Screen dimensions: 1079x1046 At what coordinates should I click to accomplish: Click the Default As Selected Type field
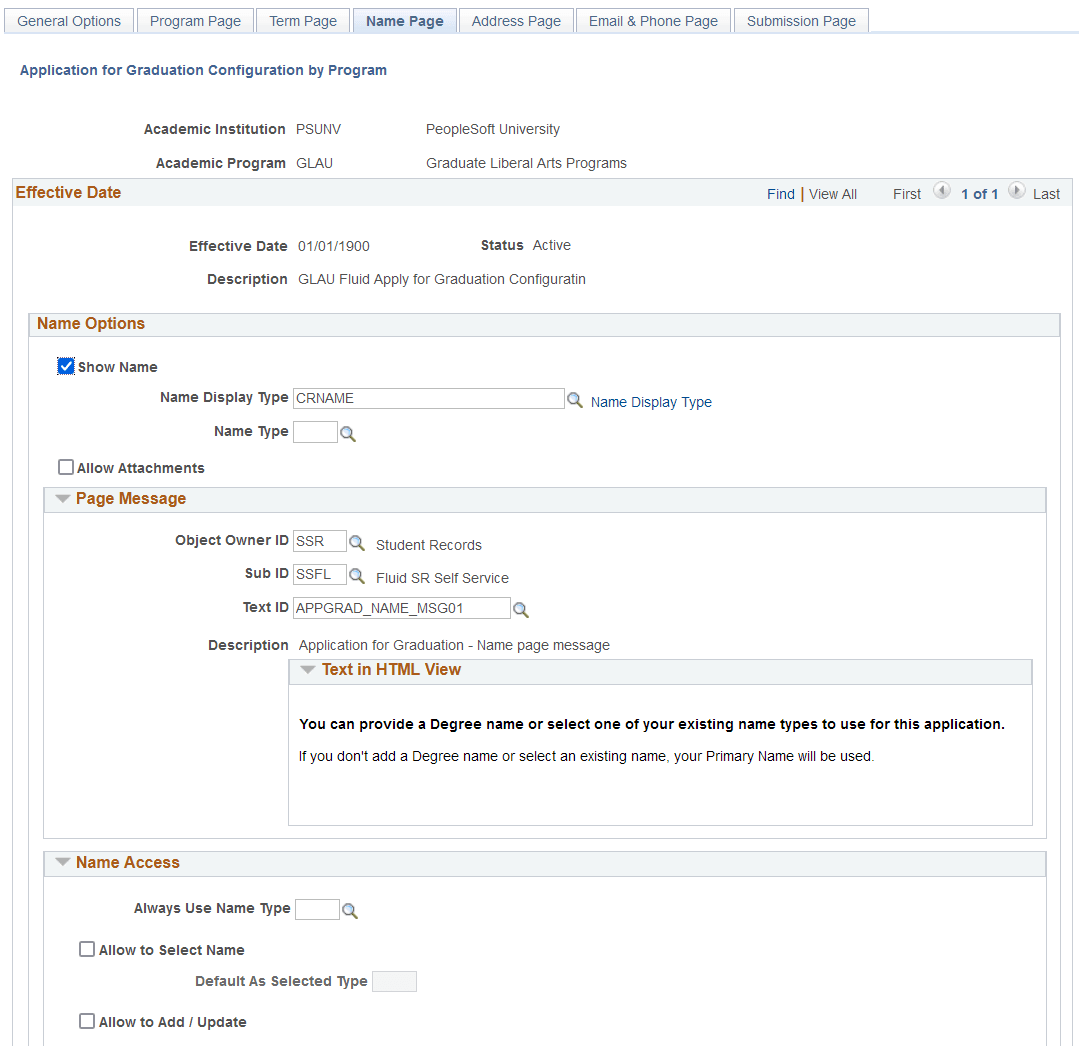tap(394, 981)
